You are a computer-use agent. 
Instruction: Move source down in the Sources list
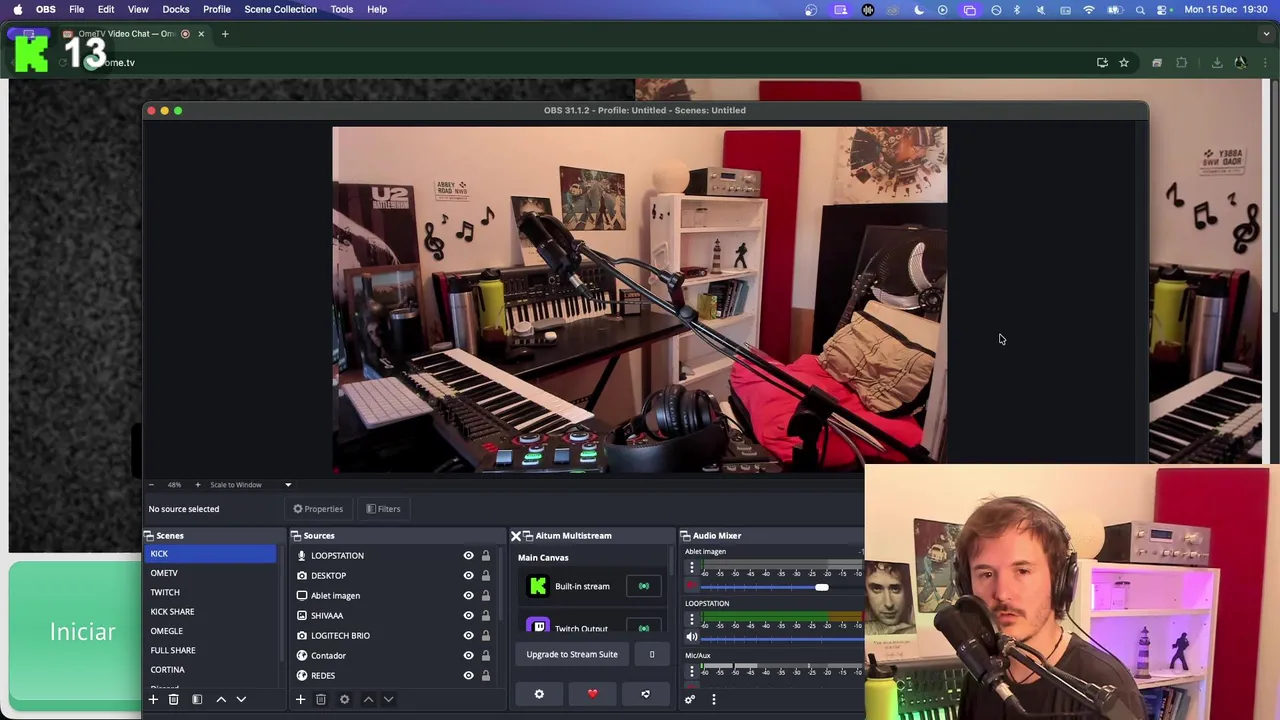pos(388,699)
